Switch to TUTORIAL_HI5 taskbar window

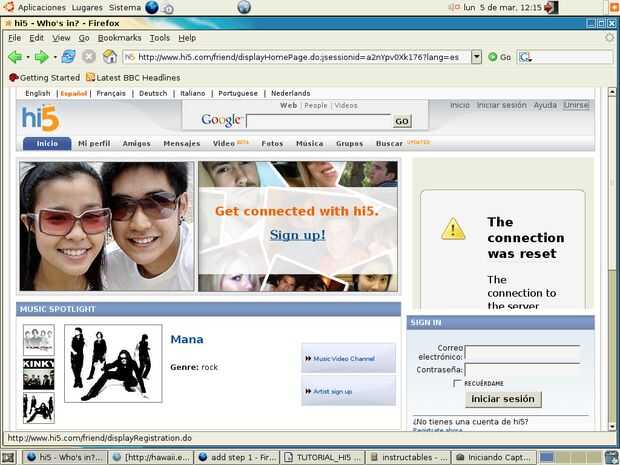click(x=323, y=457)
